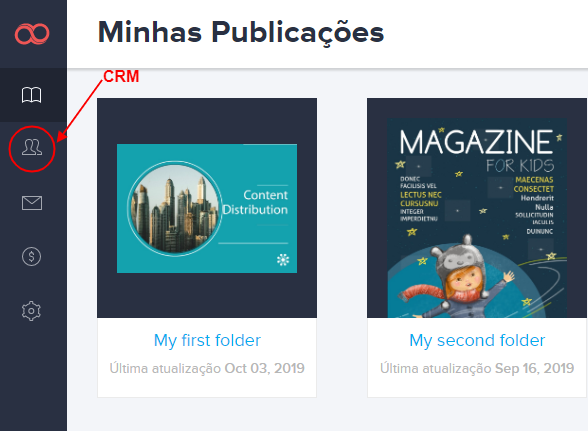
Task: Open the email envelope icon
Action: point(32,203)
